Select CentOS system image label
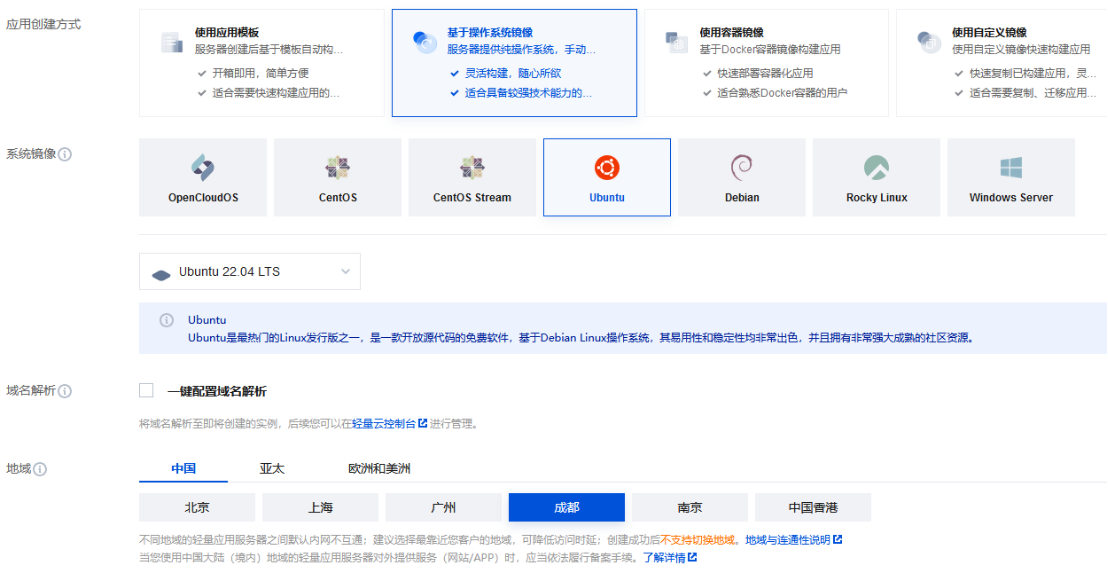 coord(338,198)
